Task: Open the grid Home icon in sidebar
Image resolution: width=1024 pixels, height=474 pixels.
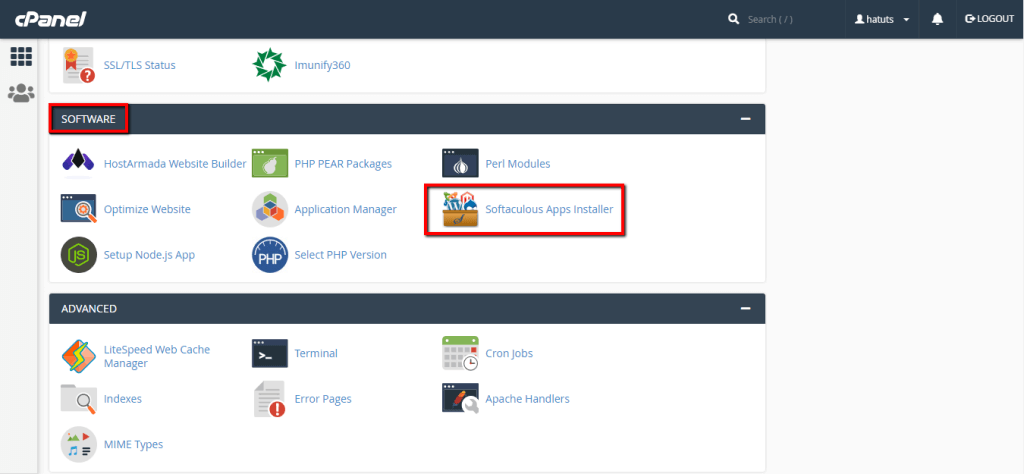Action: 21,57
